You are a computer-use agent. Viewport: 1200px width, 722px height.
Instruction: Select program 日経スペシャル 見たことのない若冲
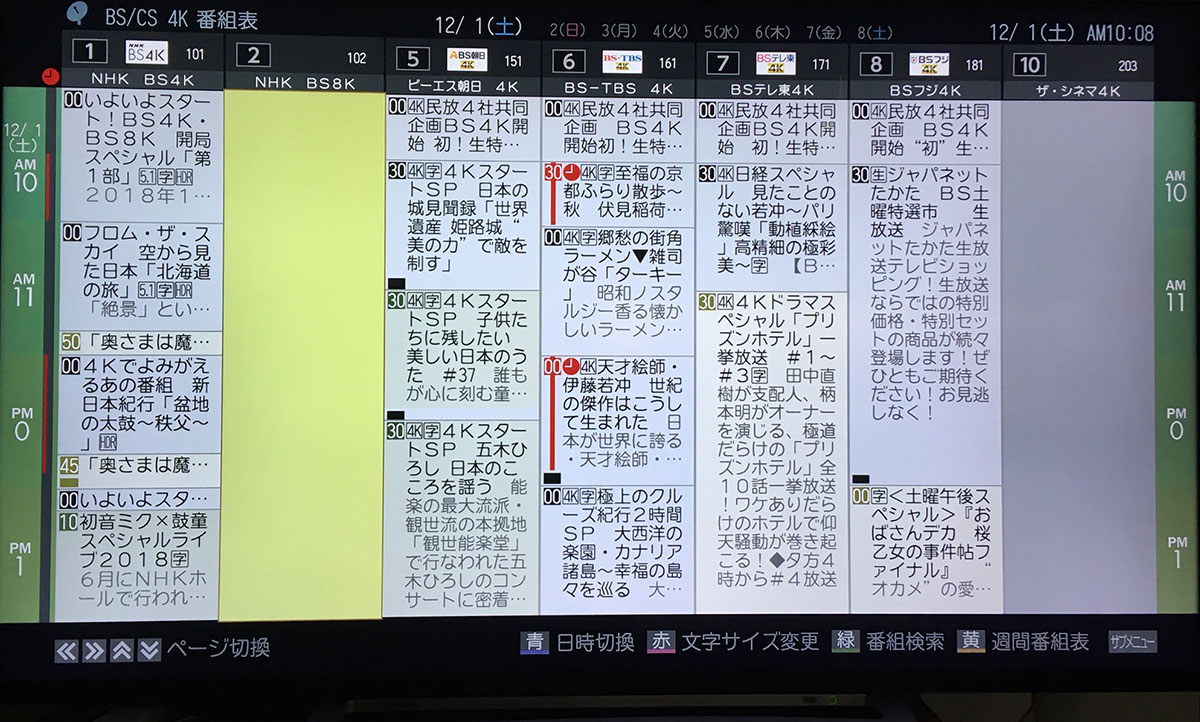click(773, 227)
